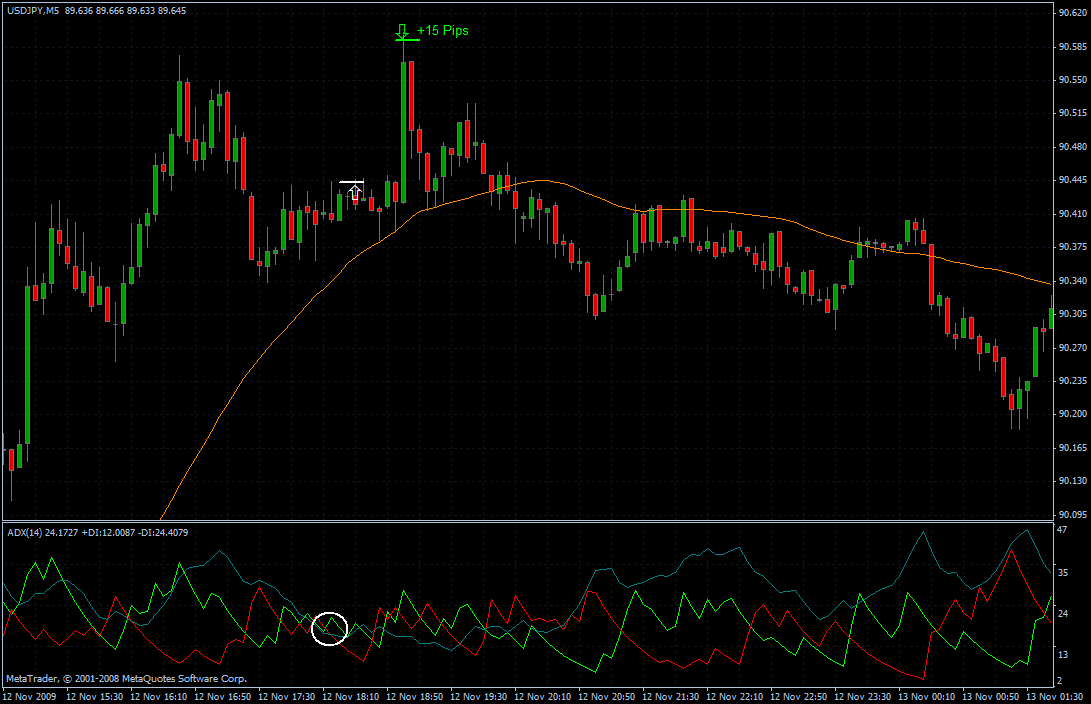The width and height of the screenshot is (1091, 704).
Task: Click price scale label 90.550
Action: (1073, 80)
